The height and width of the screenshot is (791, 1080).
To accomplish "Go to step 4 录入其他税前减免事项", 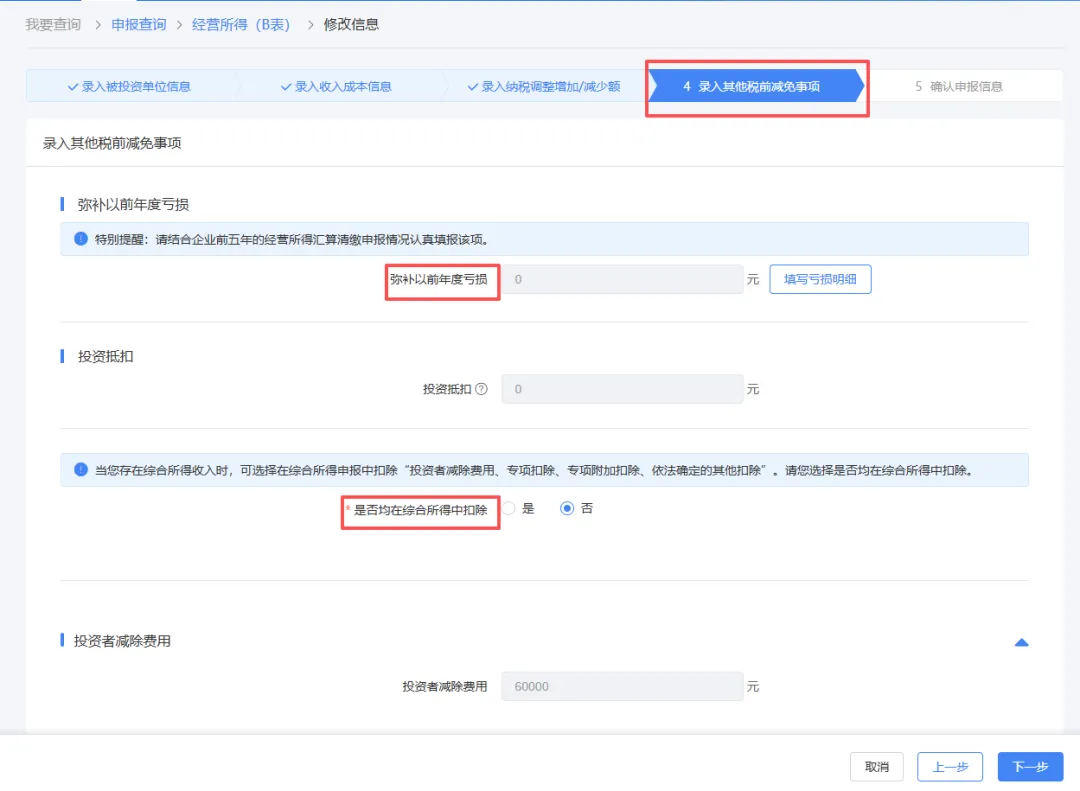I will [752, 87].
